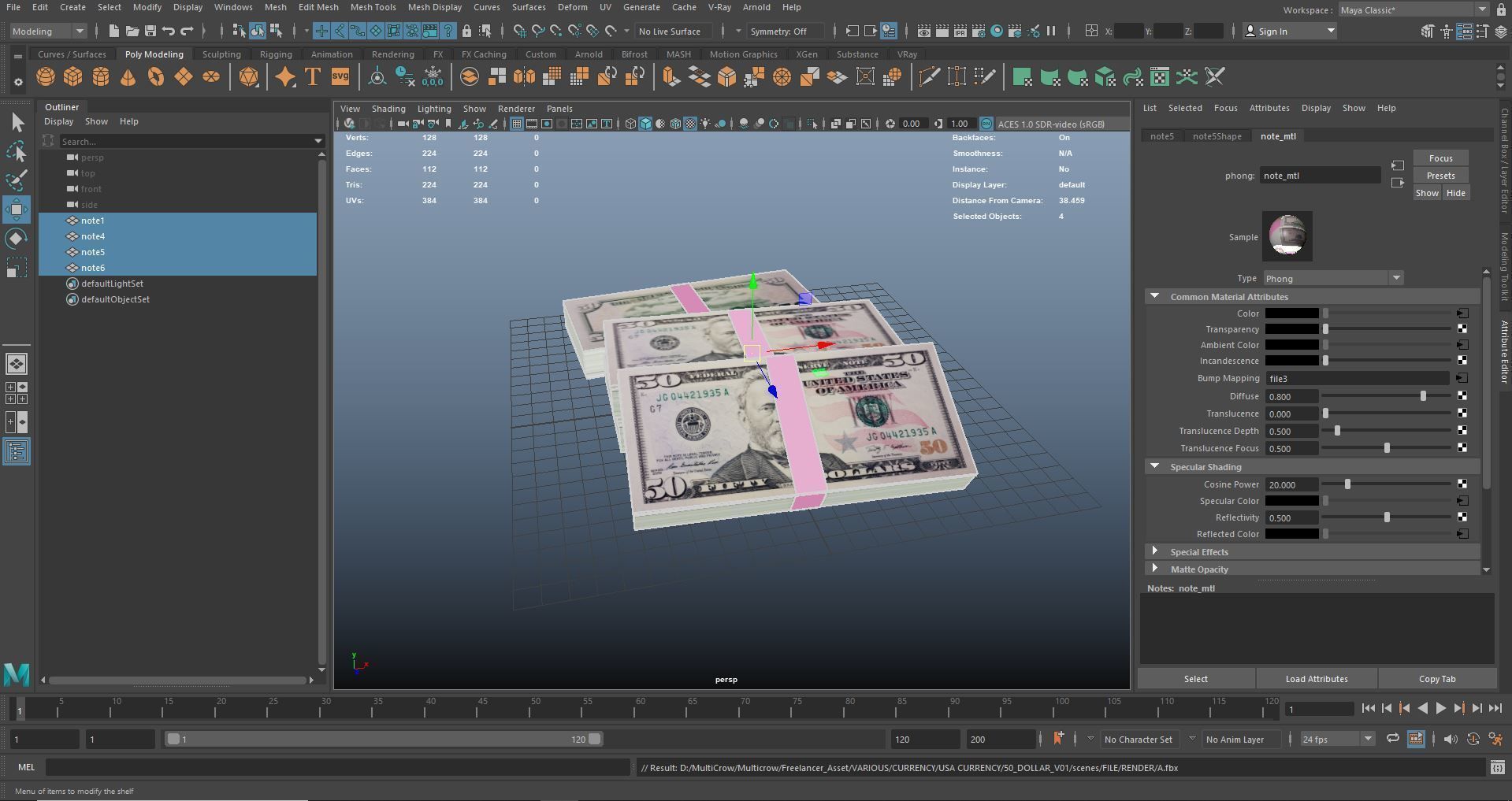Viewport: 1512px width, 801px height.
Task: Select the Move tool in toolbox
Action: (17, 209)
